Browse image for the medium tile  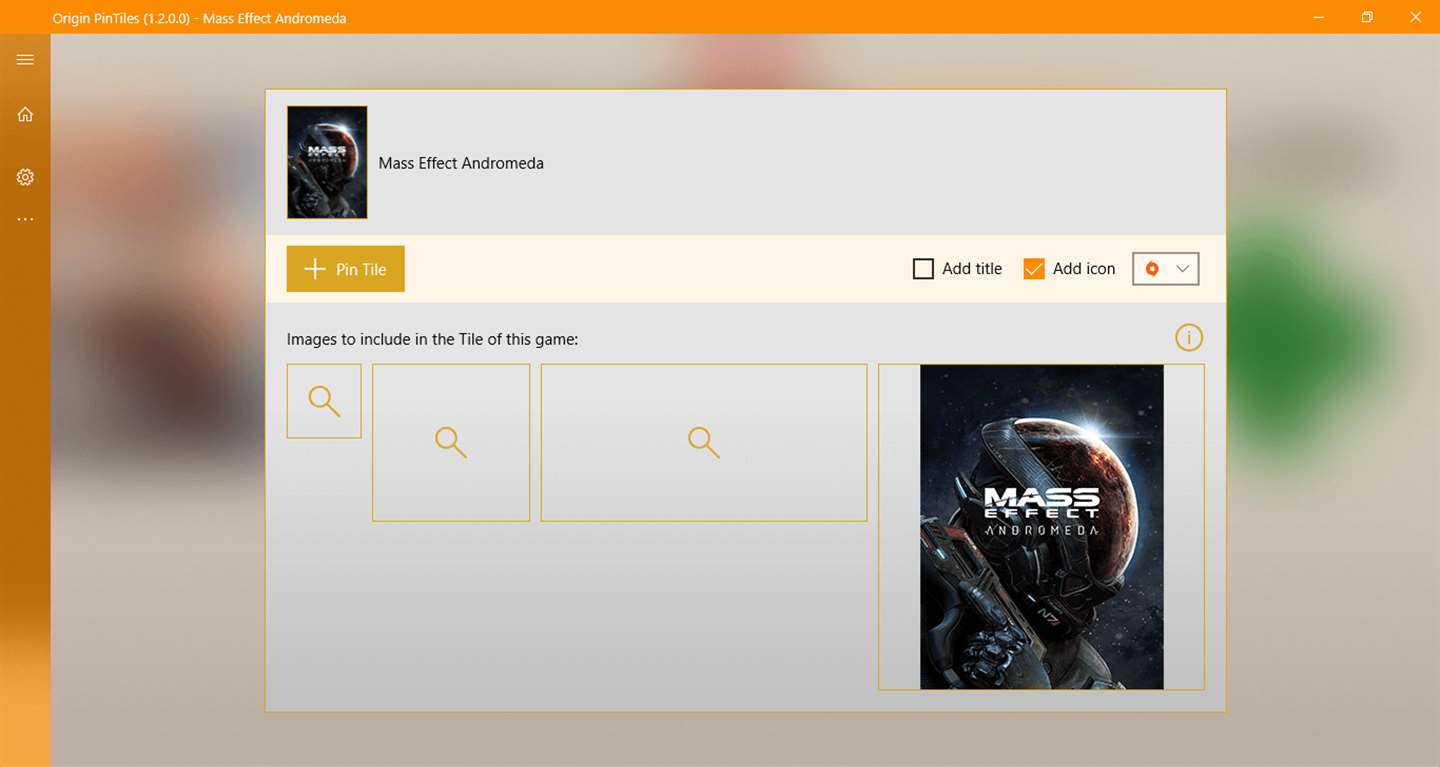click(451, 442)
